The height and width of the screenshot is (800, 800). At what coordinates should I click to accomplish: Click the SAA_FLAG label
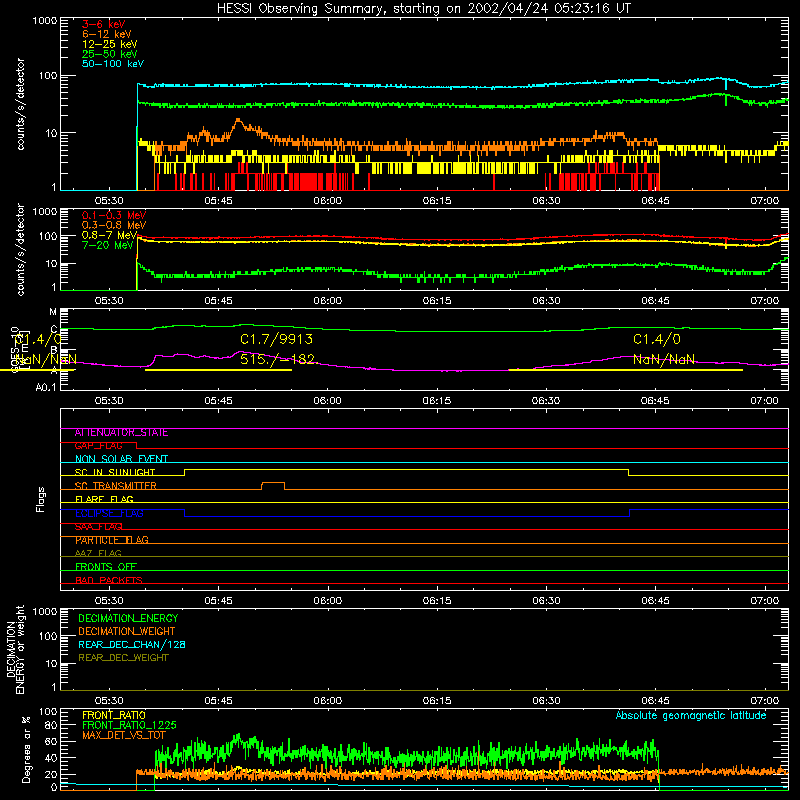pyautogui.click(x=98, y=527)
